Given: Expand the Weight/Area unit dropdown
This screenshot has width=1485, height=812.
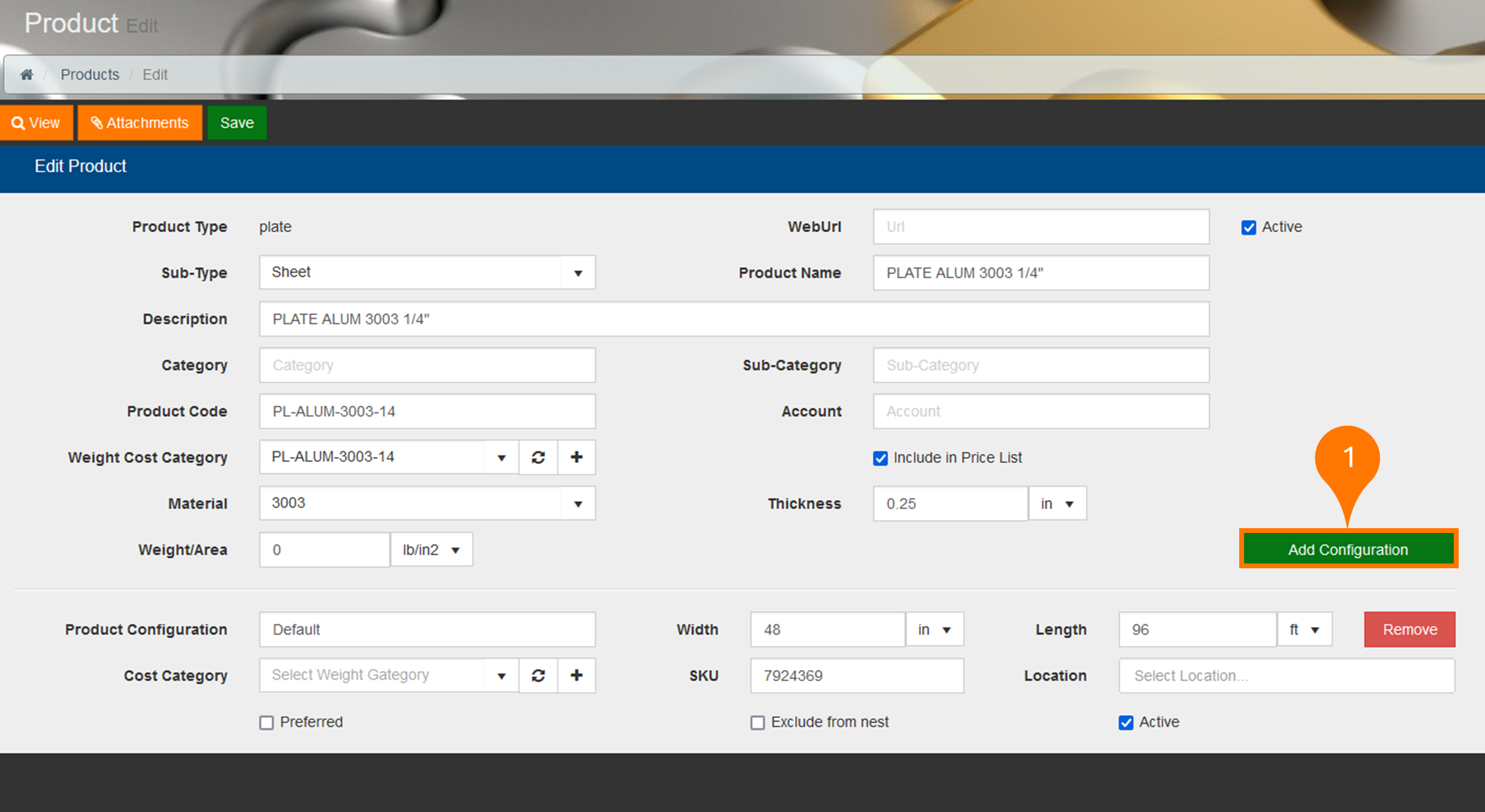Looking at the screenshot, I should click(455, 550).
